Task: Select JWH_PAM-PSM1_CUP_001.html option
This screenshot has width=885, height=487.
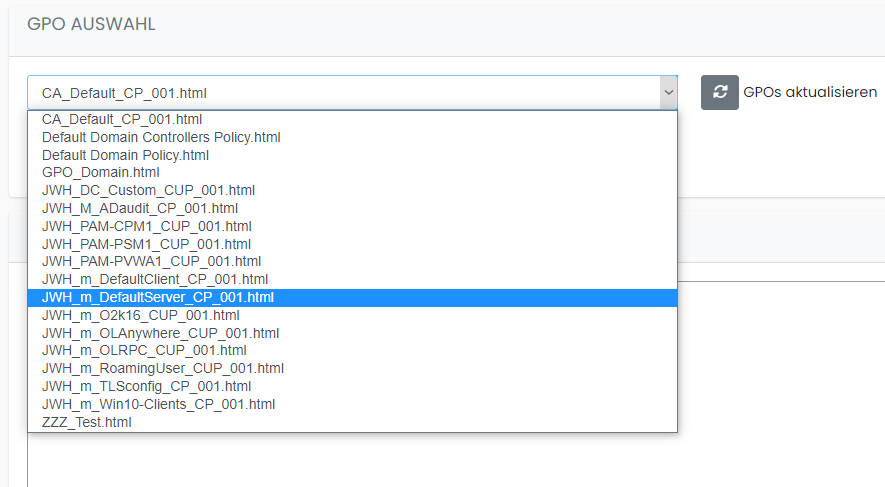Action: click(146, 244)
